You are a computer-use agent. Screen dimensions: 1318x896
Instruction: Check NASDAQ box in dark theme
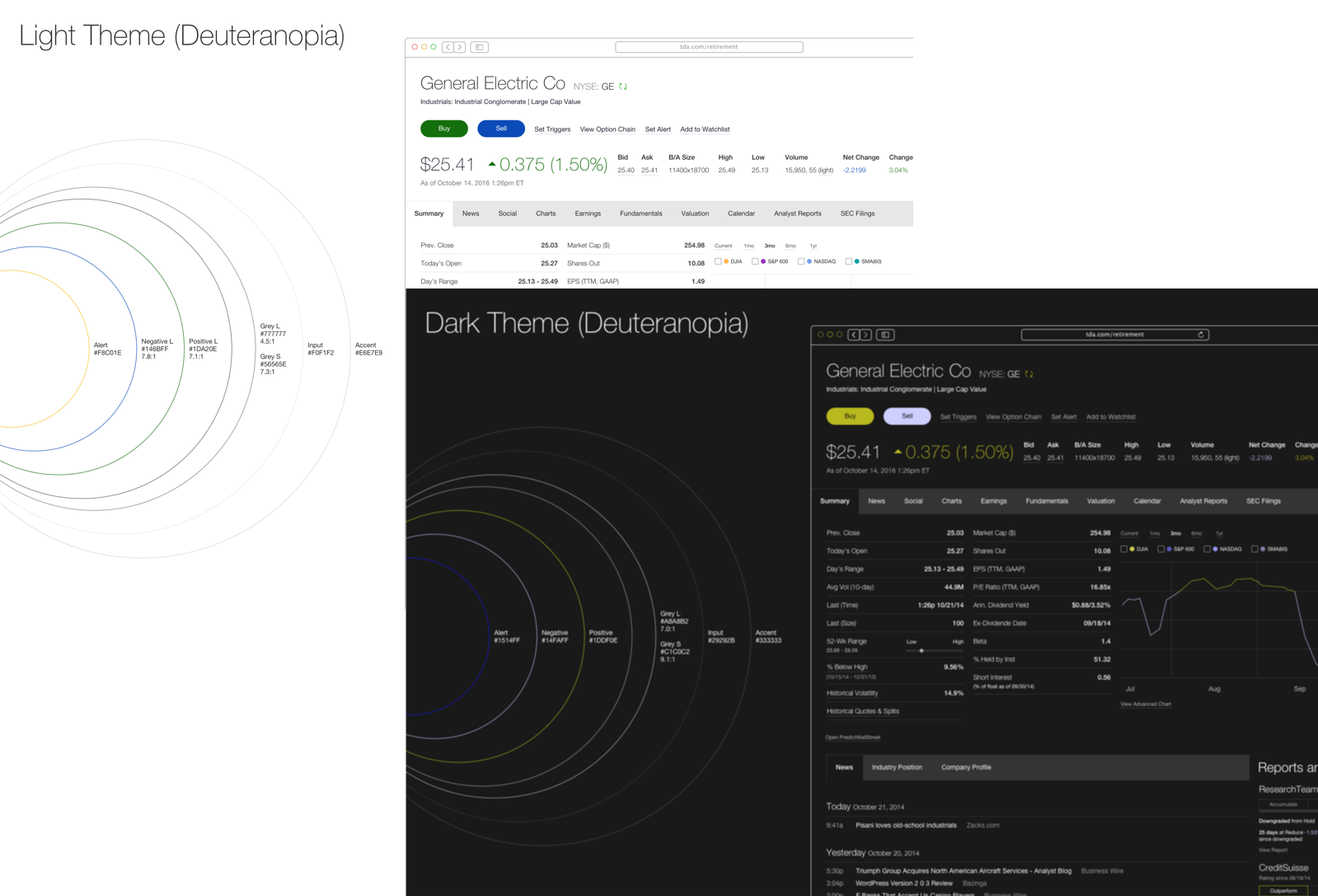pyautogui.click(x=1207, y=549)
